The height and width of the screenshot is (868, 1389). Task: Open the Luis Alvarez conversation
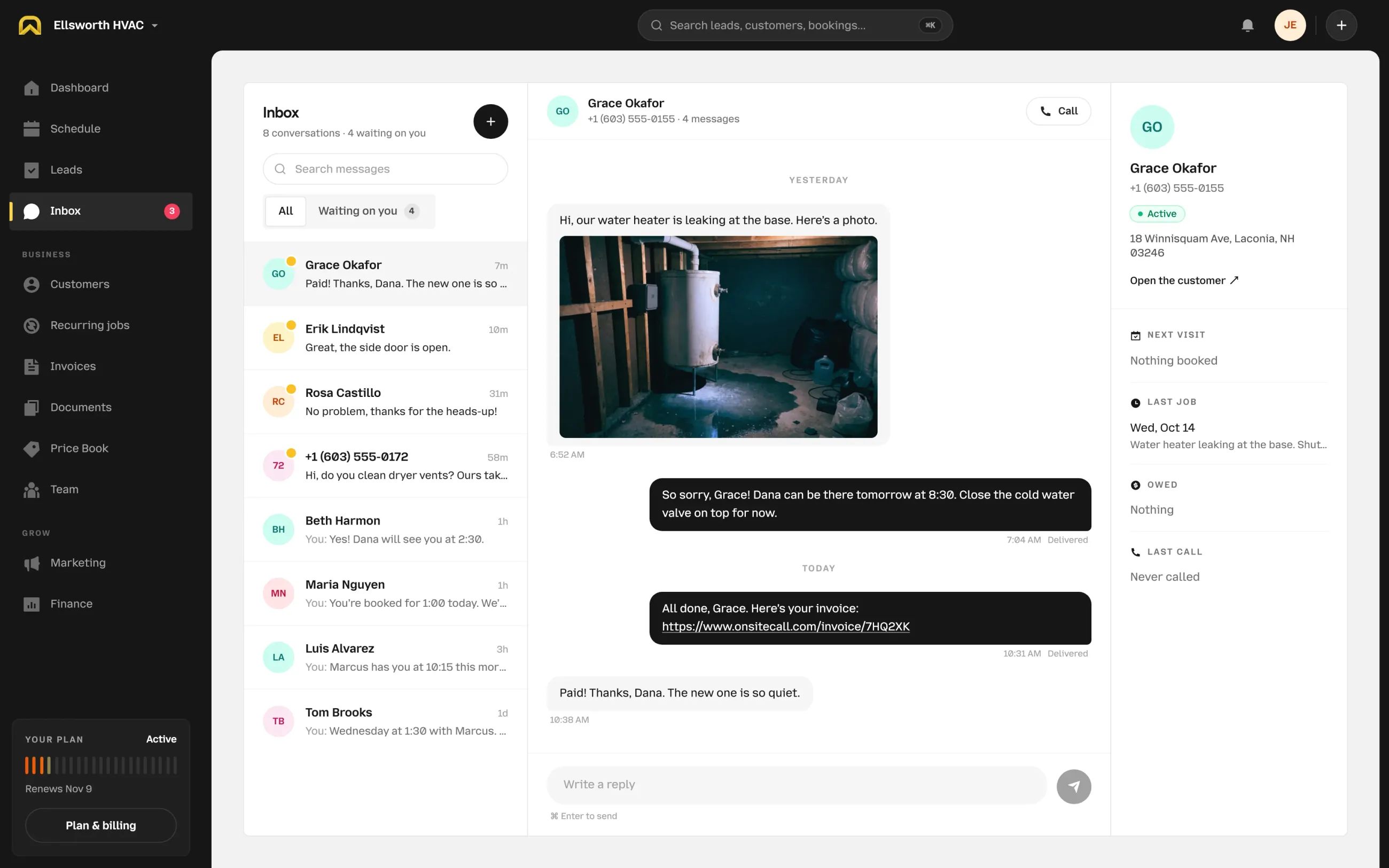385,658
